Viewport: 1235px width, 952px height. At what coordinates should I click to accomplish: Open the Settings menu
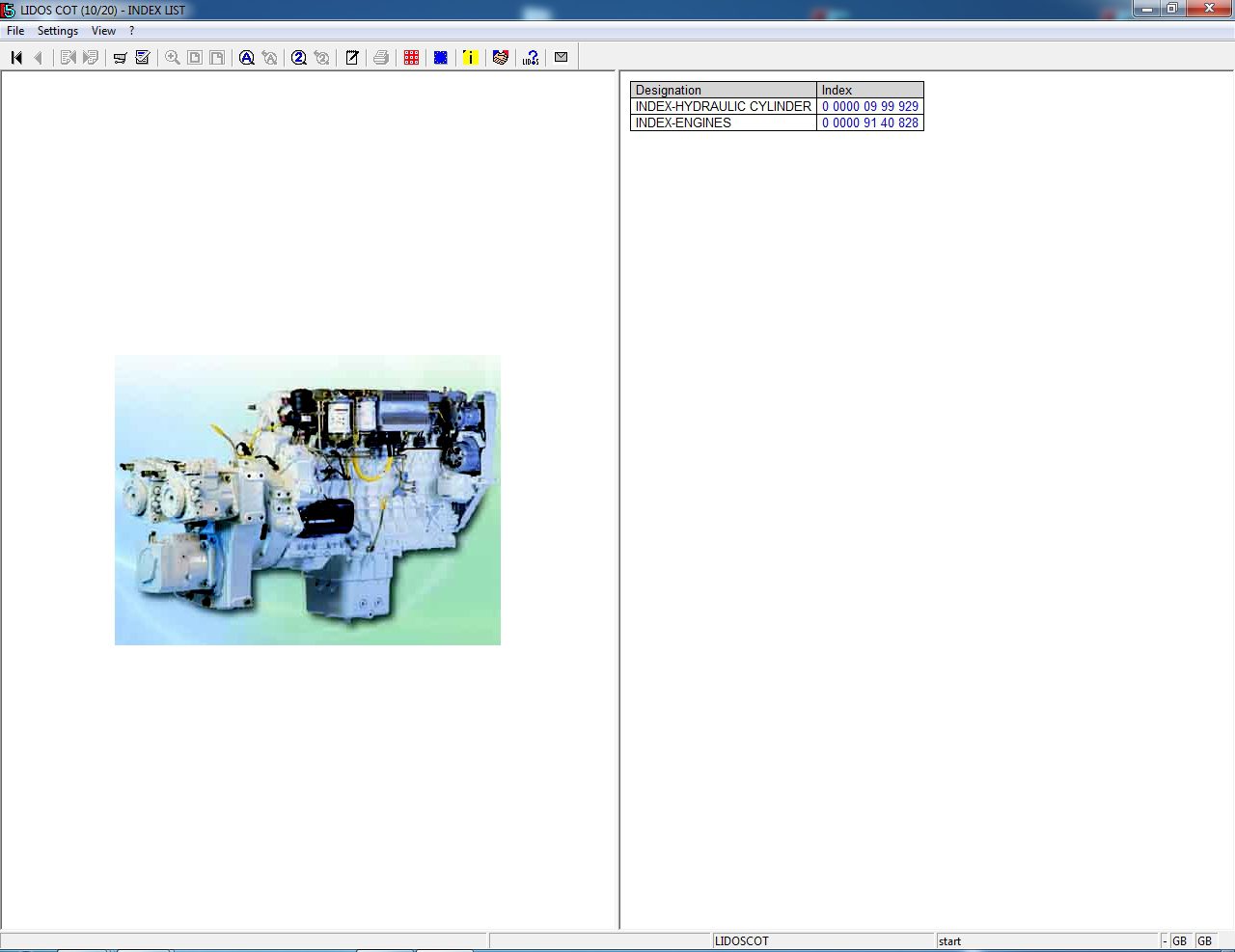coord(57,30)
